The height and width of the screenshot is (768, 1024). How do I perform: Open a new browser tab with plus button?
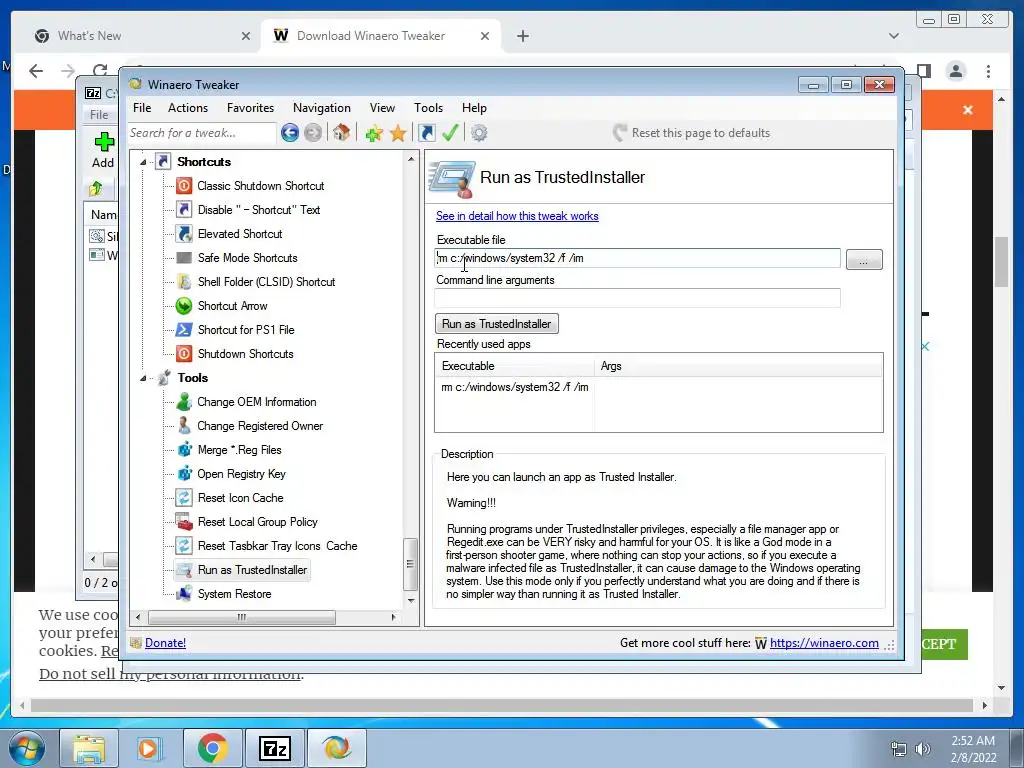pyautogui.click(x=522, y=36)
